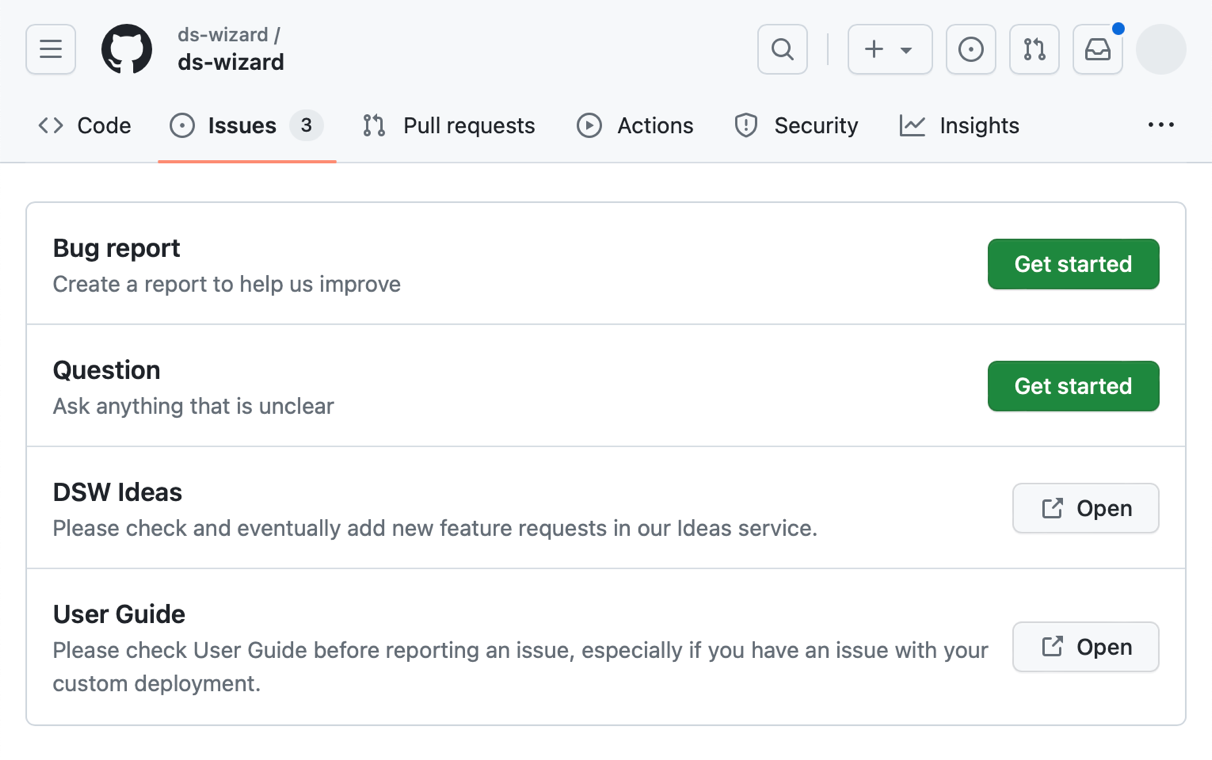Image resolution: width=1212 pixels, height=760 pixels.
Task: Open the GitHub home logo
Action: tap(127, 49)
